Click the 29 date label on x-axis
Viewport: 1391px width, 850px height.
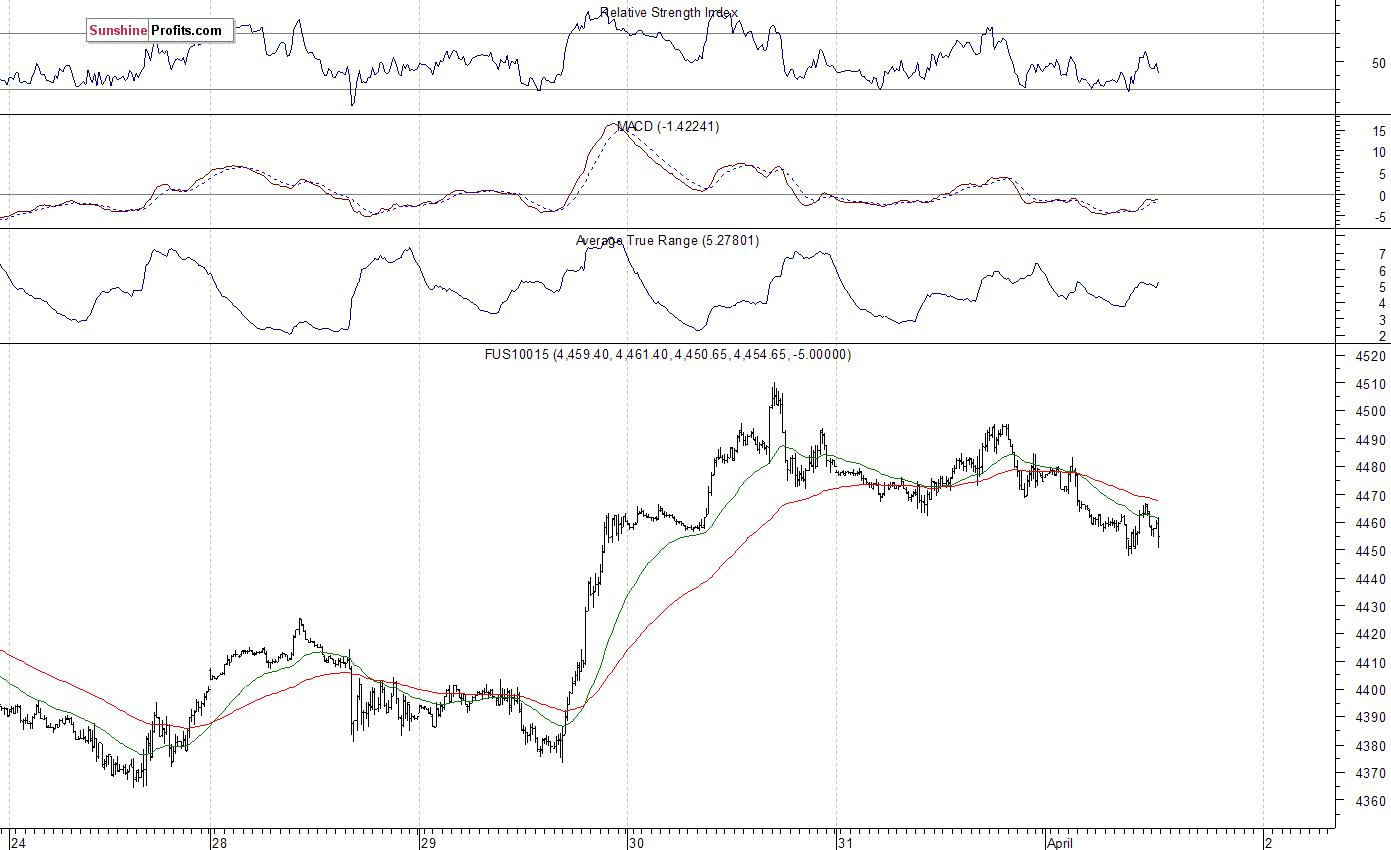430,842
